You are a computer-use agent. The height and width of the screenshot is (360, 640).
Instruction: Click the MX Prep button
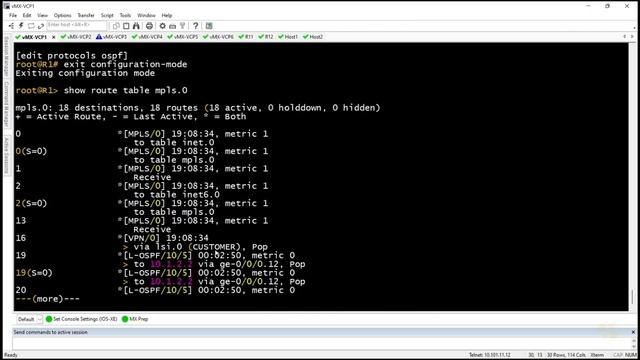135,319
